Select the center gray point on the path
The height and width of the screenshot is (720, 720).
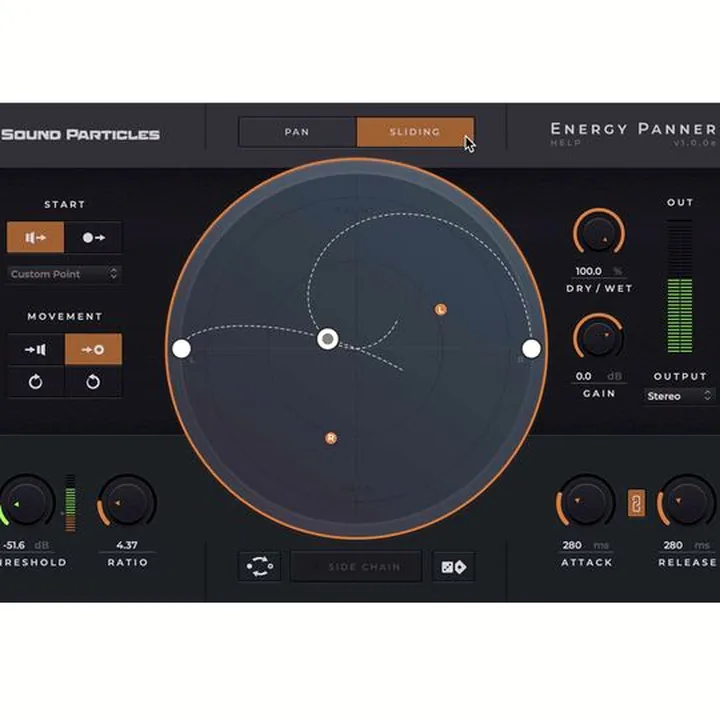328,339
